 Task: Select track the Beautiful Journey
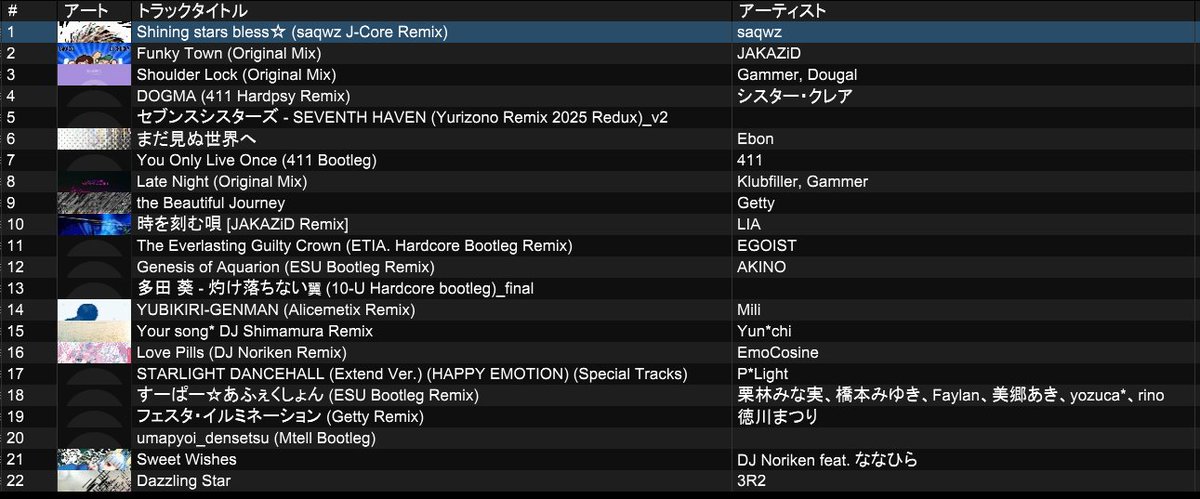211,203
